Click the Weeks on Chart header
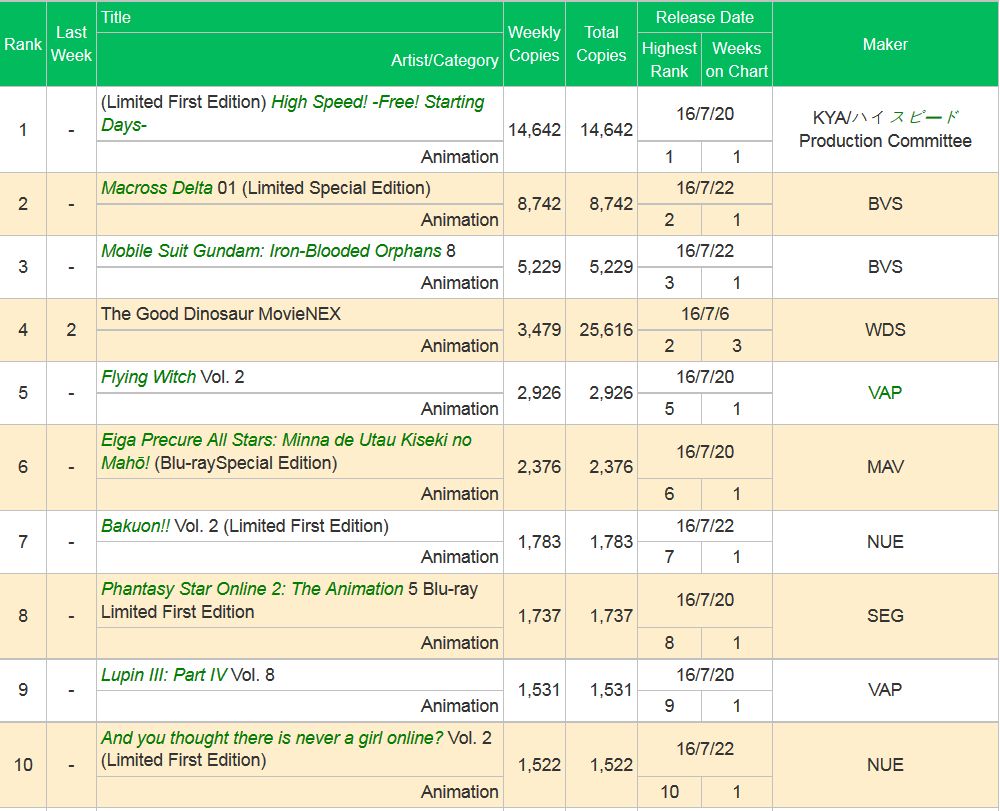Viewport: 1000px width, 811px height. [736, 59]
